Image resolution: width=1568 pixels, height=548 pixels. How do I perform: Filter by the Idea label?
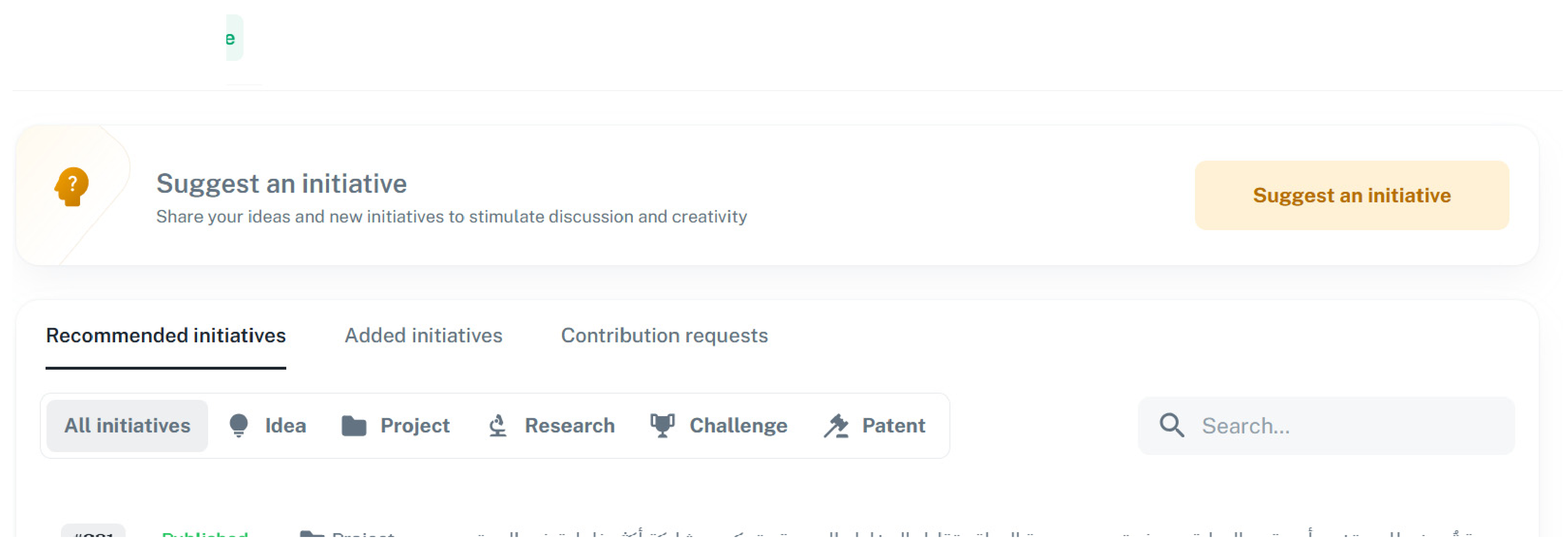[285, 426]
